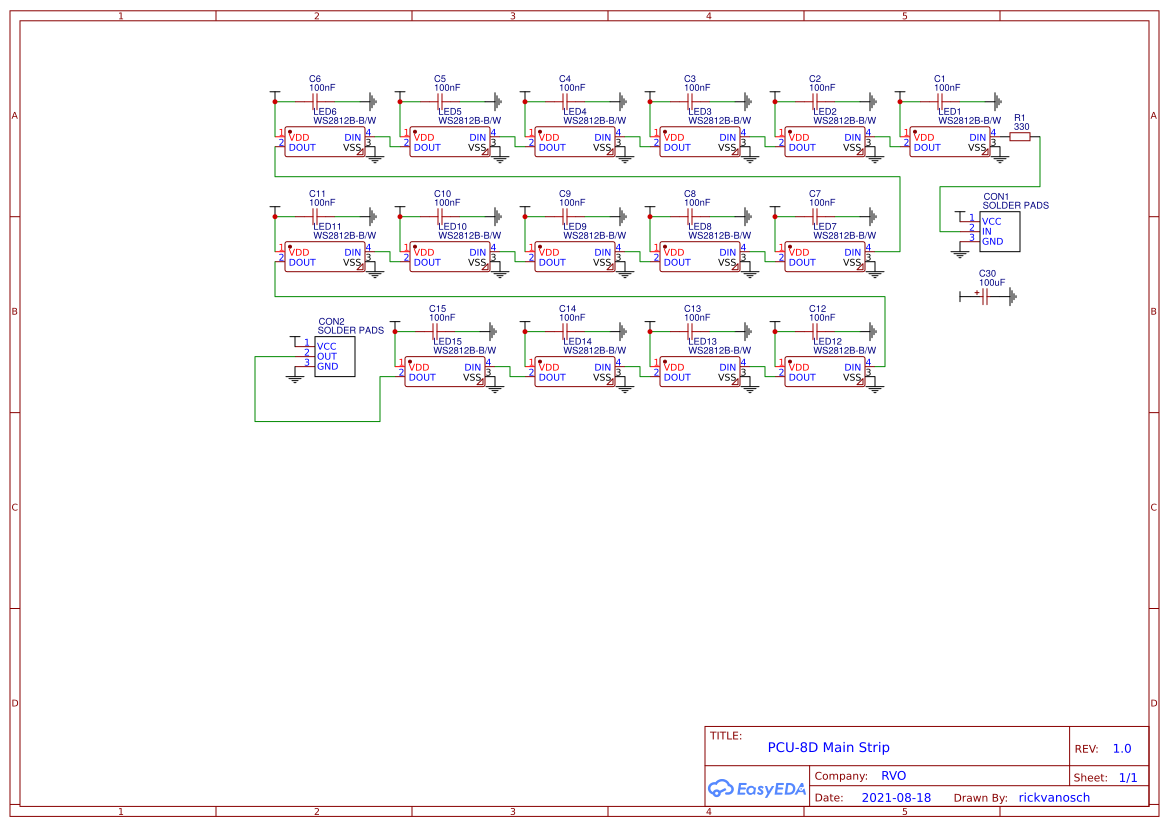The height and width of the screenshot is (827, 1169).
Task: Click the CON1 solder pads connector symbol
Action: [1000, 231]
